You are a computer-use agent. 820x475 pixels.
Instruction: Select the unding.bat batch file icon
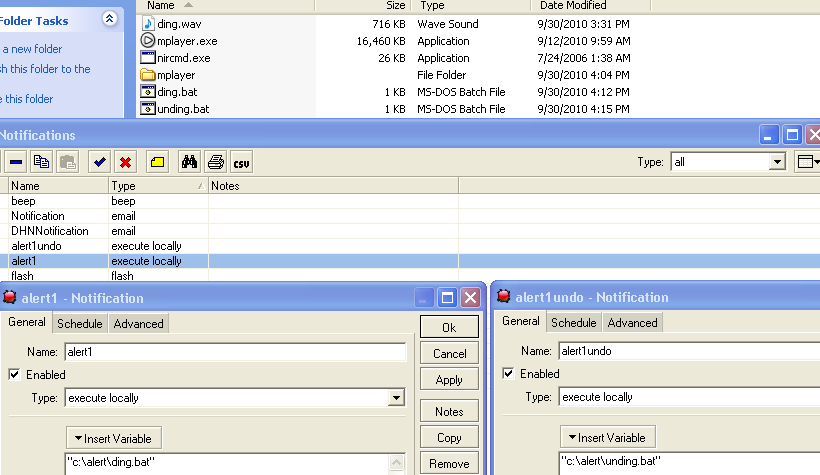click(148, 108)
